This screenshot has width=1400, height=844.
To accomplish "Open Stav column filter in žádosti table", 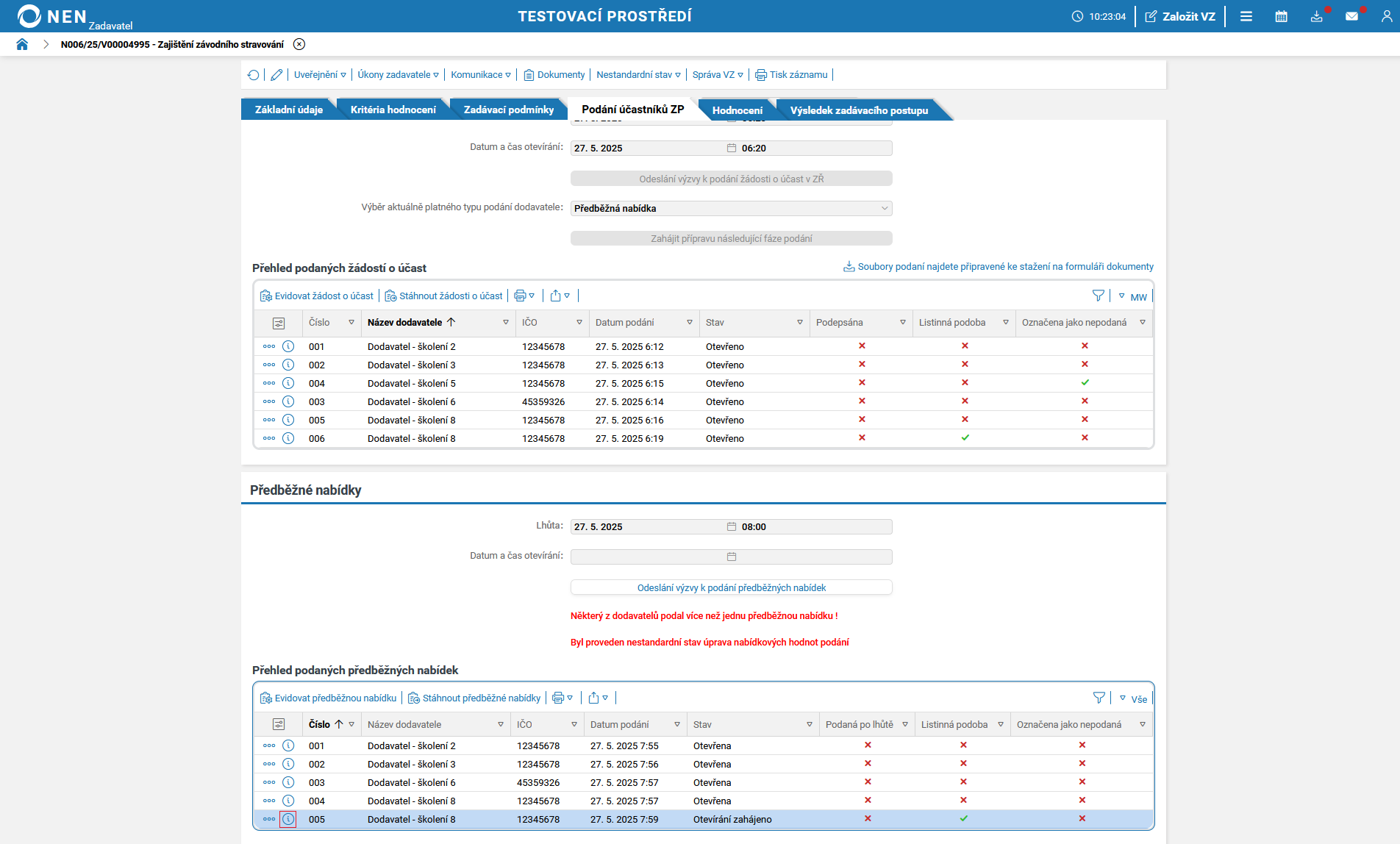I will click(800, 323).
